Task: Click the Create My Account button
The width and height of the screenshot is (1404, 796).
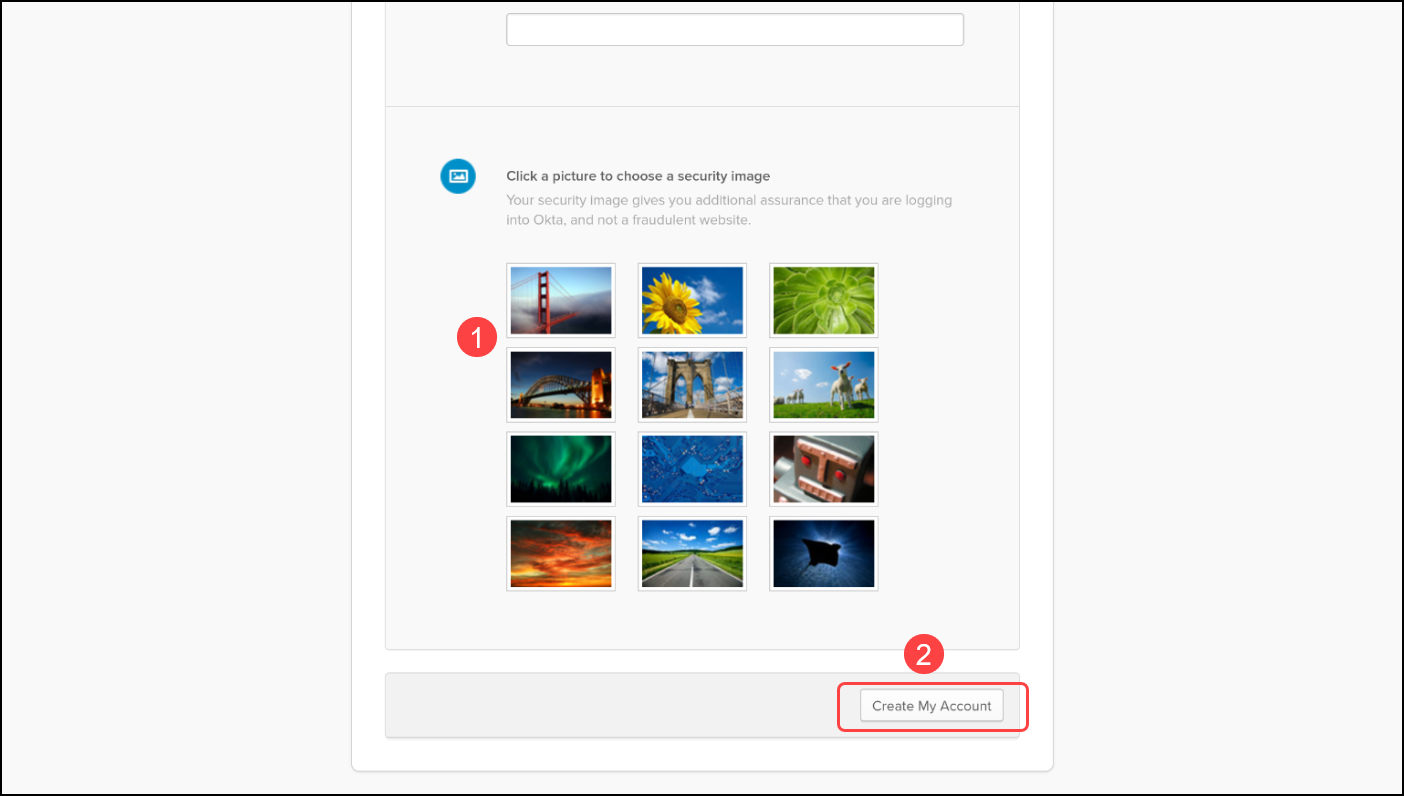Action: tap(932, 706)
